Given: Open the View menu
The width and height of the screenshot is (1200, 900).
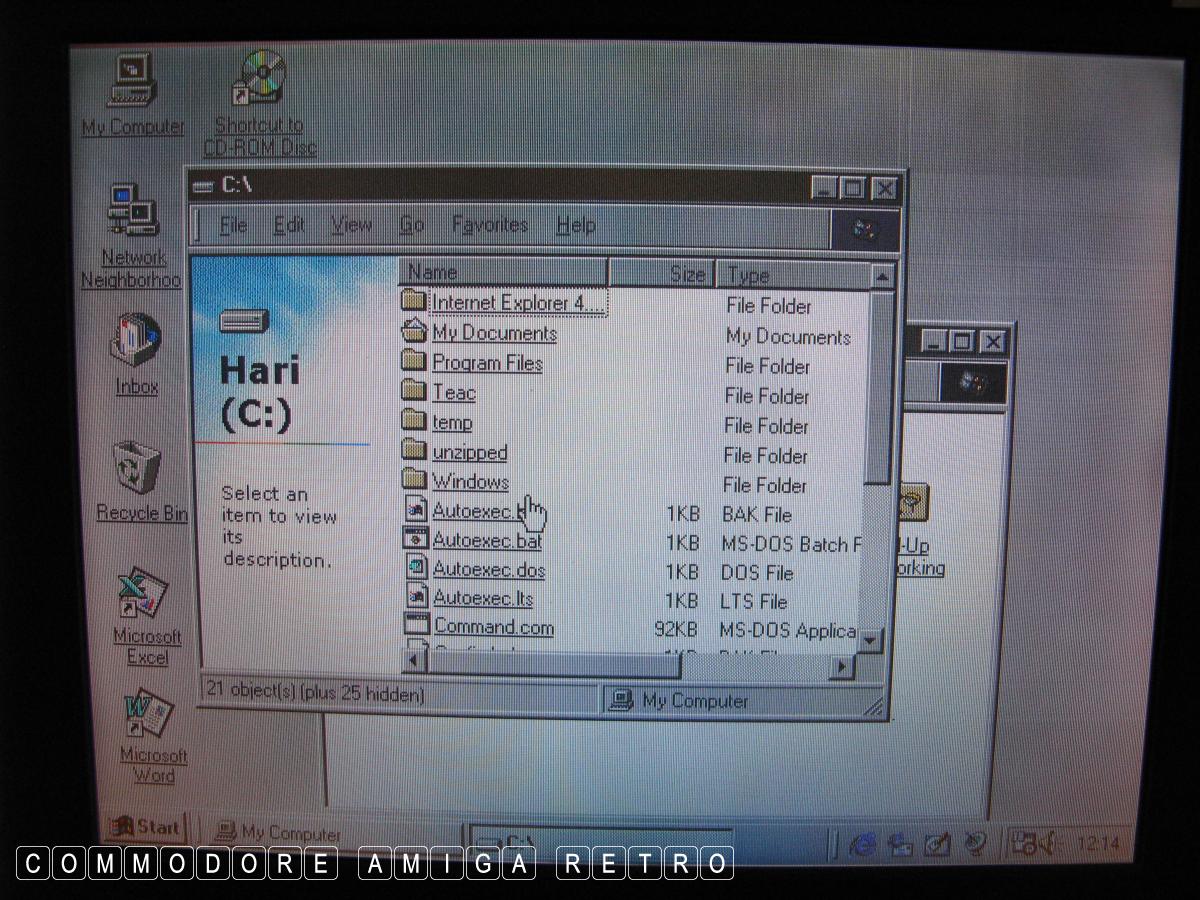Looking at the screenshot, I should pos(351,225).
